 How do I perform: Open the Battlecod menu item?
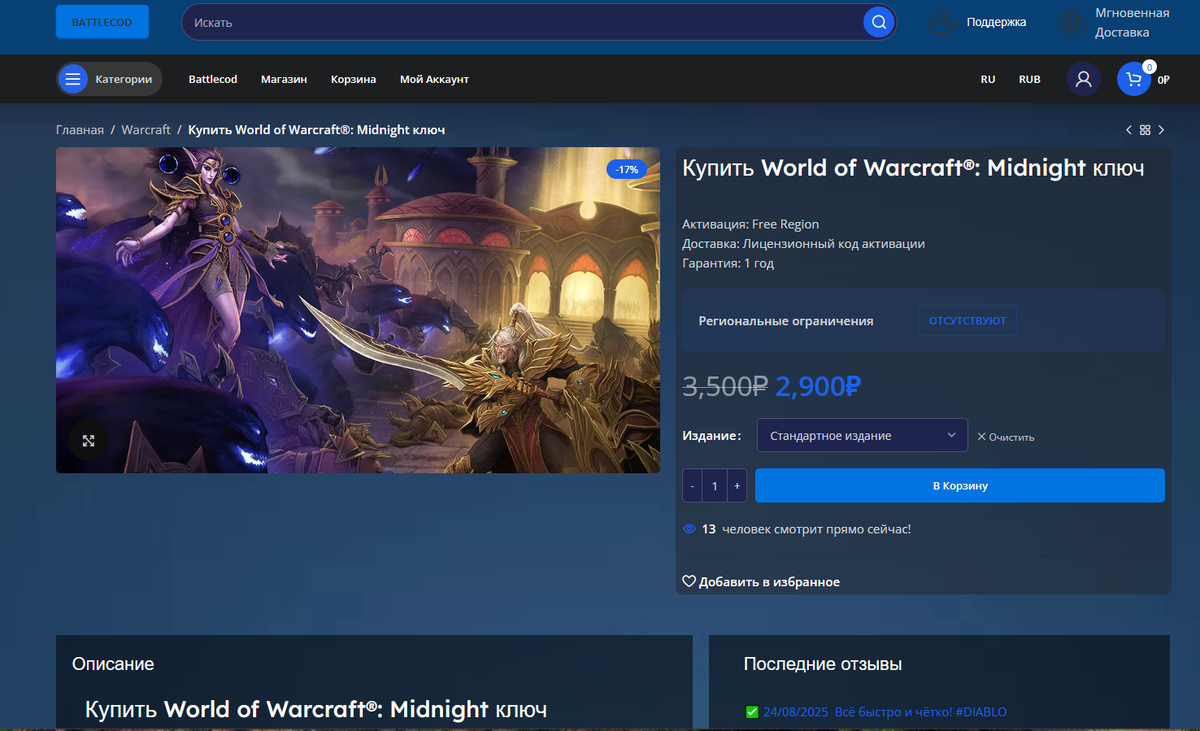tap(213, 79)
